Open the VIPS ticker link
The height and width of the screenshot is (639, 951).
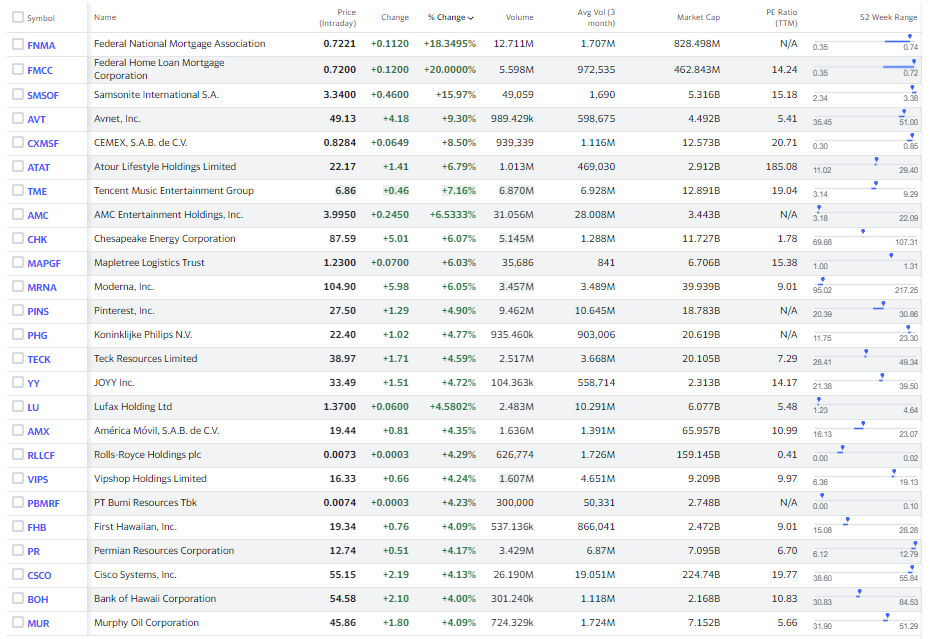[x=38, y=479]
